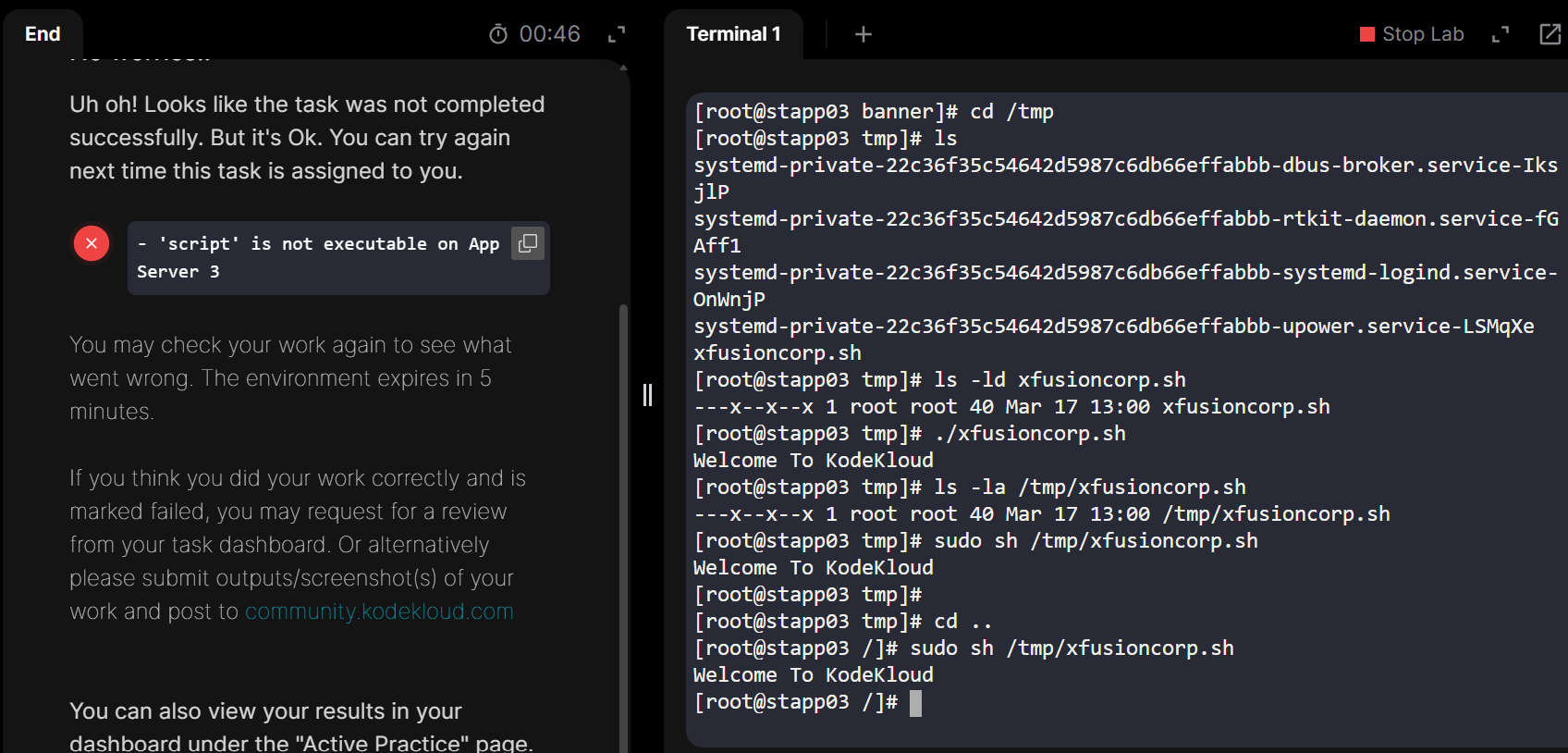
Task: Maximize the terminal using the expand icon
Action: coord(1501,34)
